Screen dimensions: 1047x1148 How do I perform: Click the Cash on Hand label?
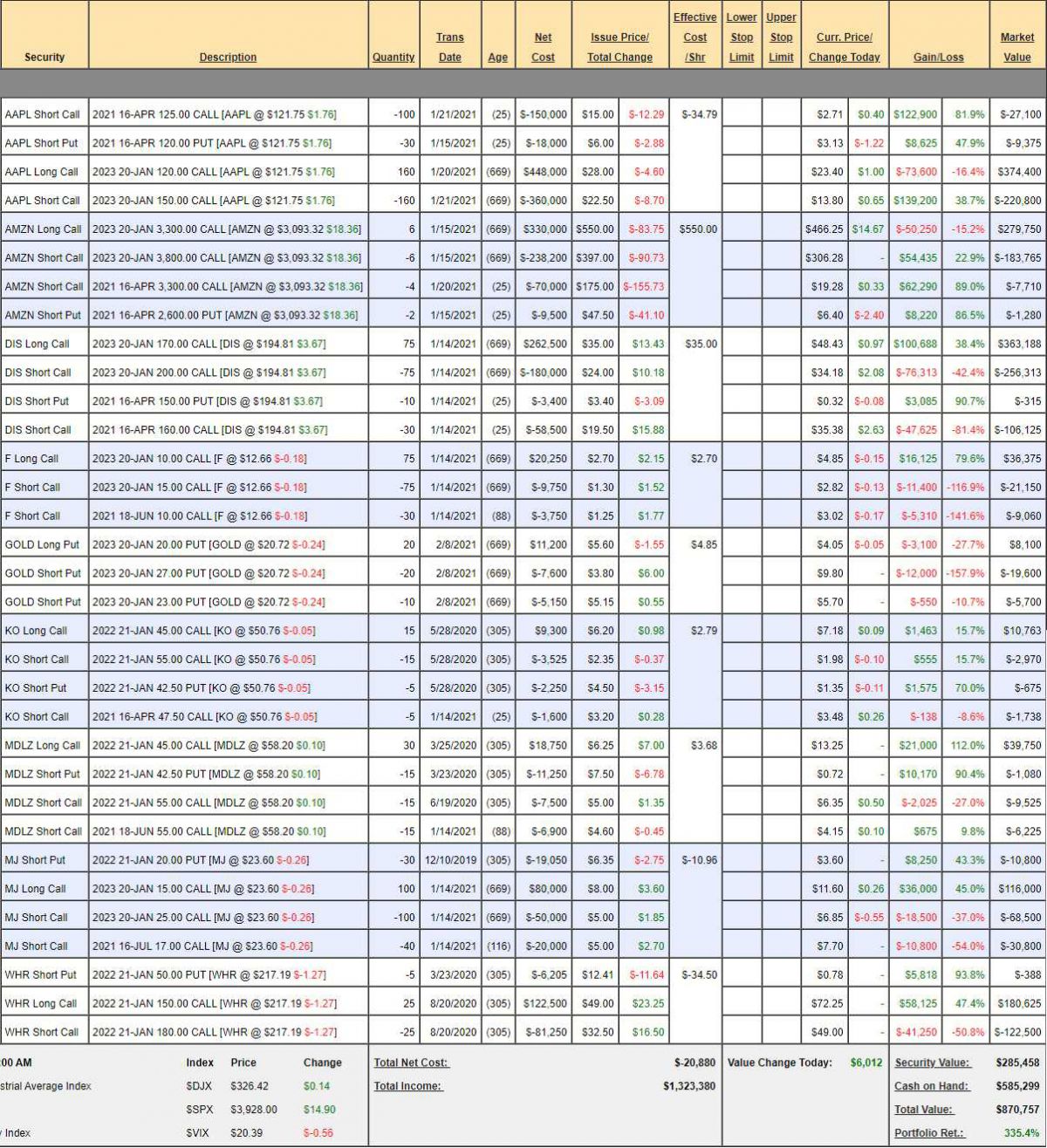[x=931, y=1087]
